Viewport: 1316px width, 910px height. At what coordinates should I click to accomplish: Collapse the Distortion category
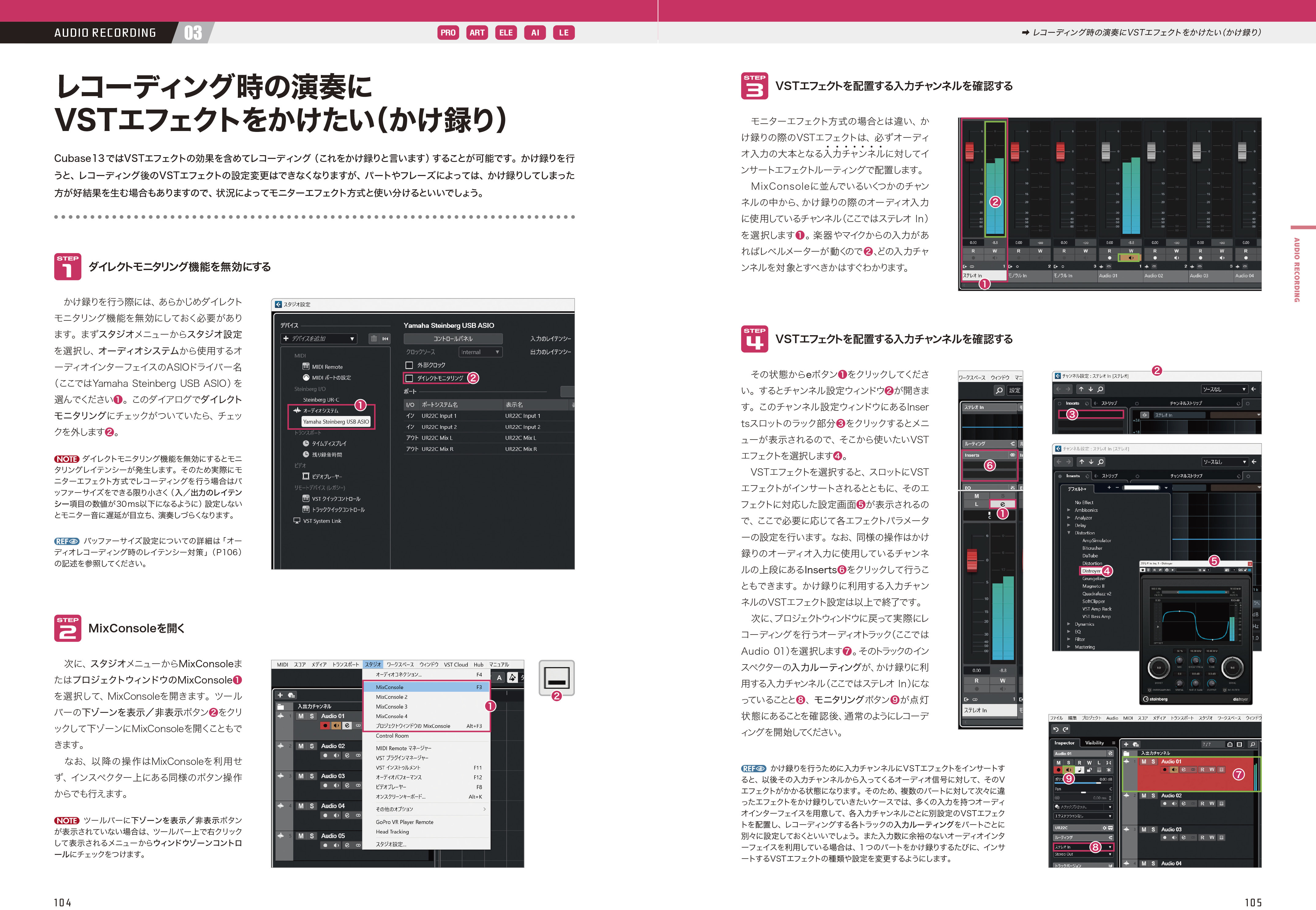click(1069, 533)
